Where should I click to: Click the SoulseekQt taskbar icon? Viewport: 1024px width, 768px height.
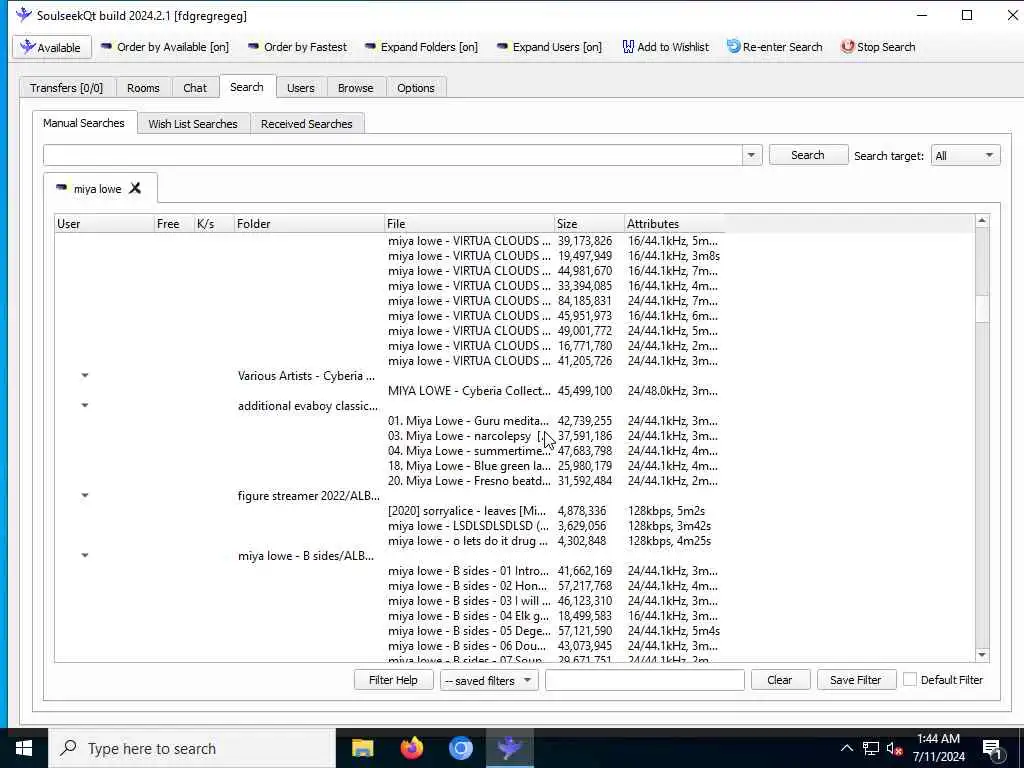[509, 748]
